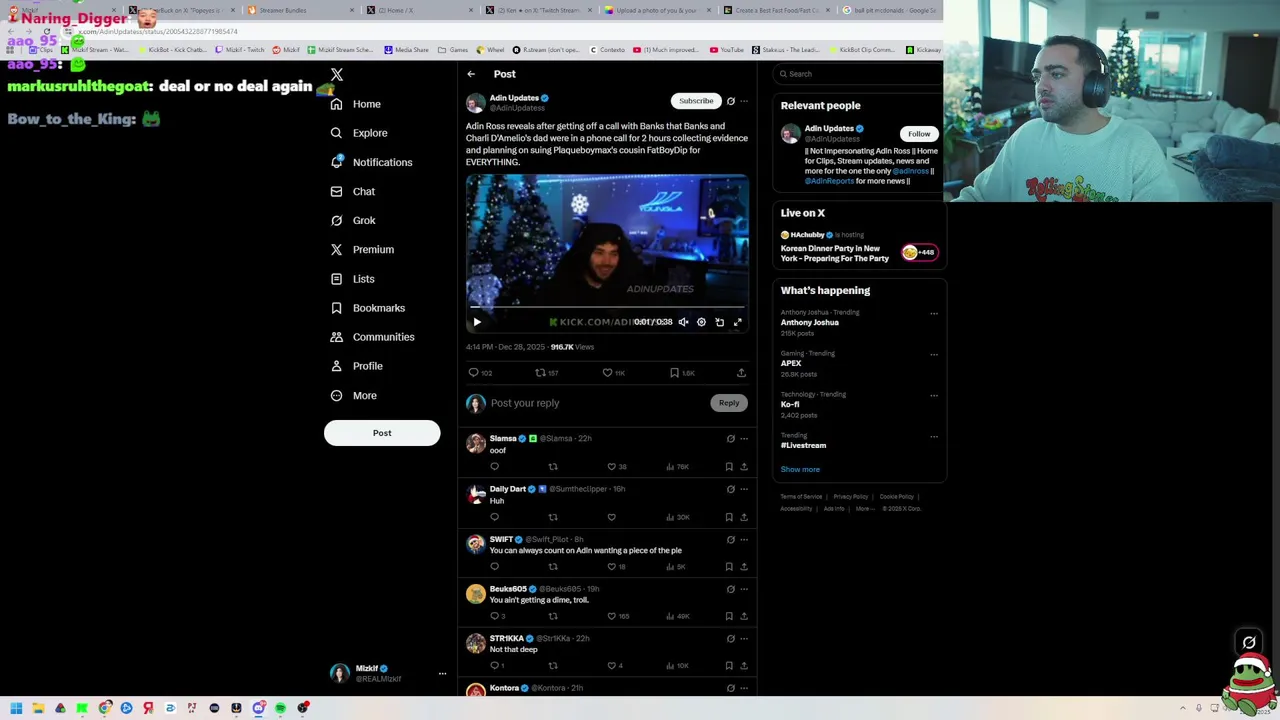This screenshot has width=1280, height=720.
Task: Open more options on Beuks605 reply
Action: tap(743, 589)
